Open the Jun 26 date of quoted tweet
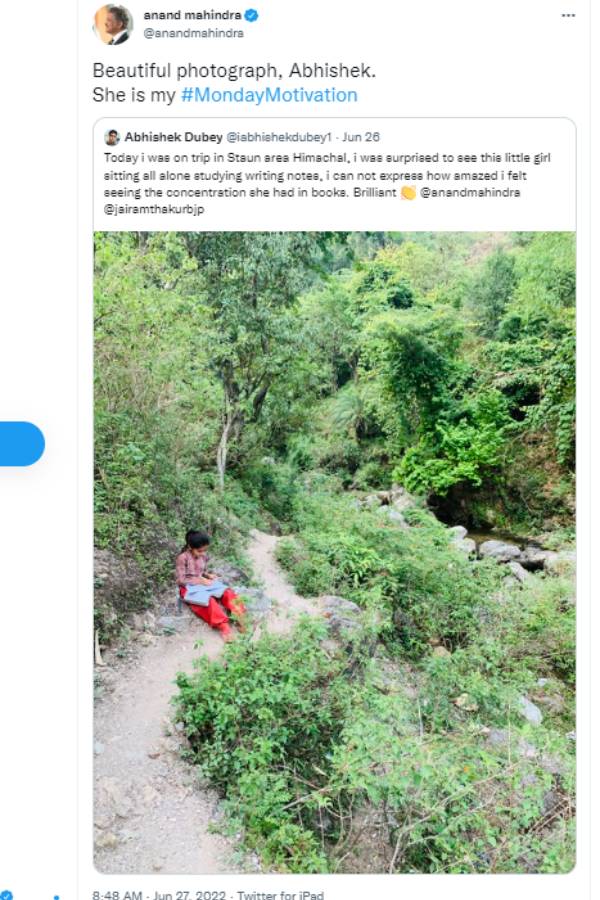 (x=361, y=137)
